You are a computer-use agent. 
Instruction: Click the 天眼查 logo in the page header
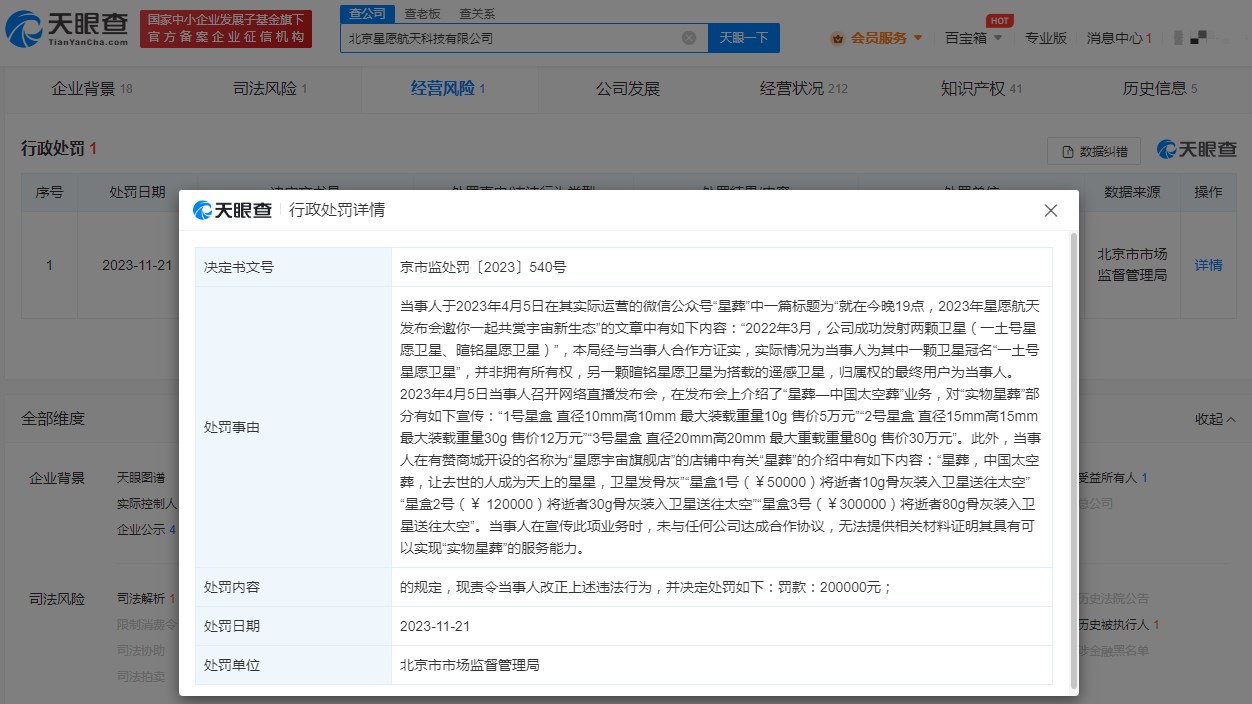click(x=66, y=28)
